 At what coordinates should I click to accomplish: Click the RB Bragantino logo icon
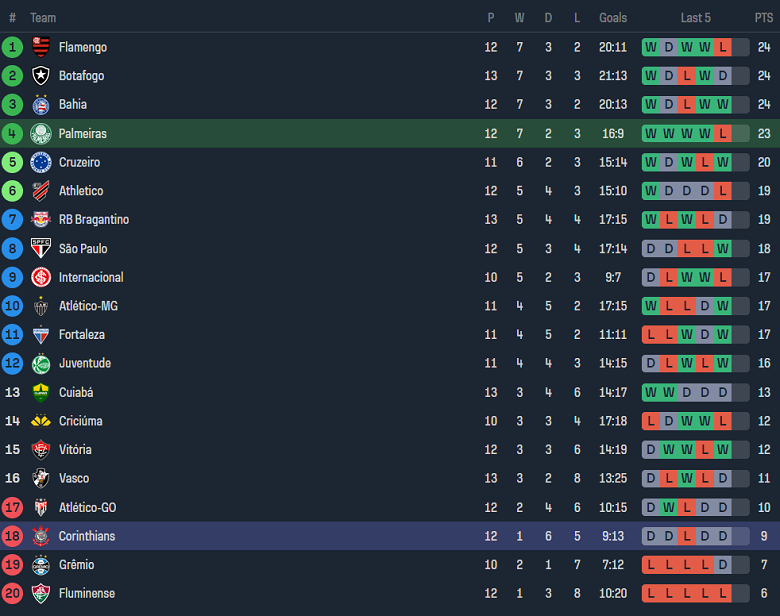tap(41, 220)
